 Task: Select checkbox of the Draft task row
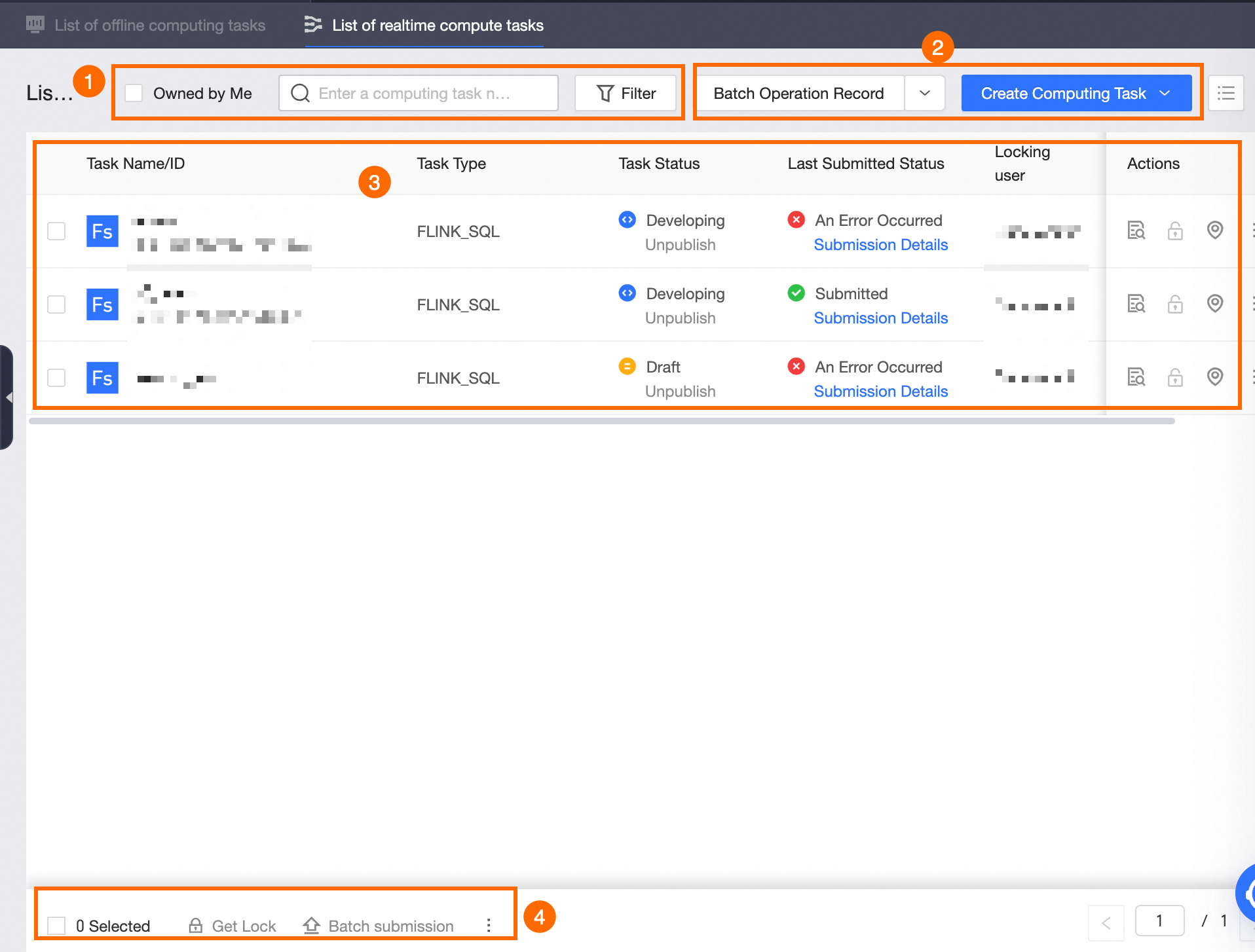click(x=56, y=378)
